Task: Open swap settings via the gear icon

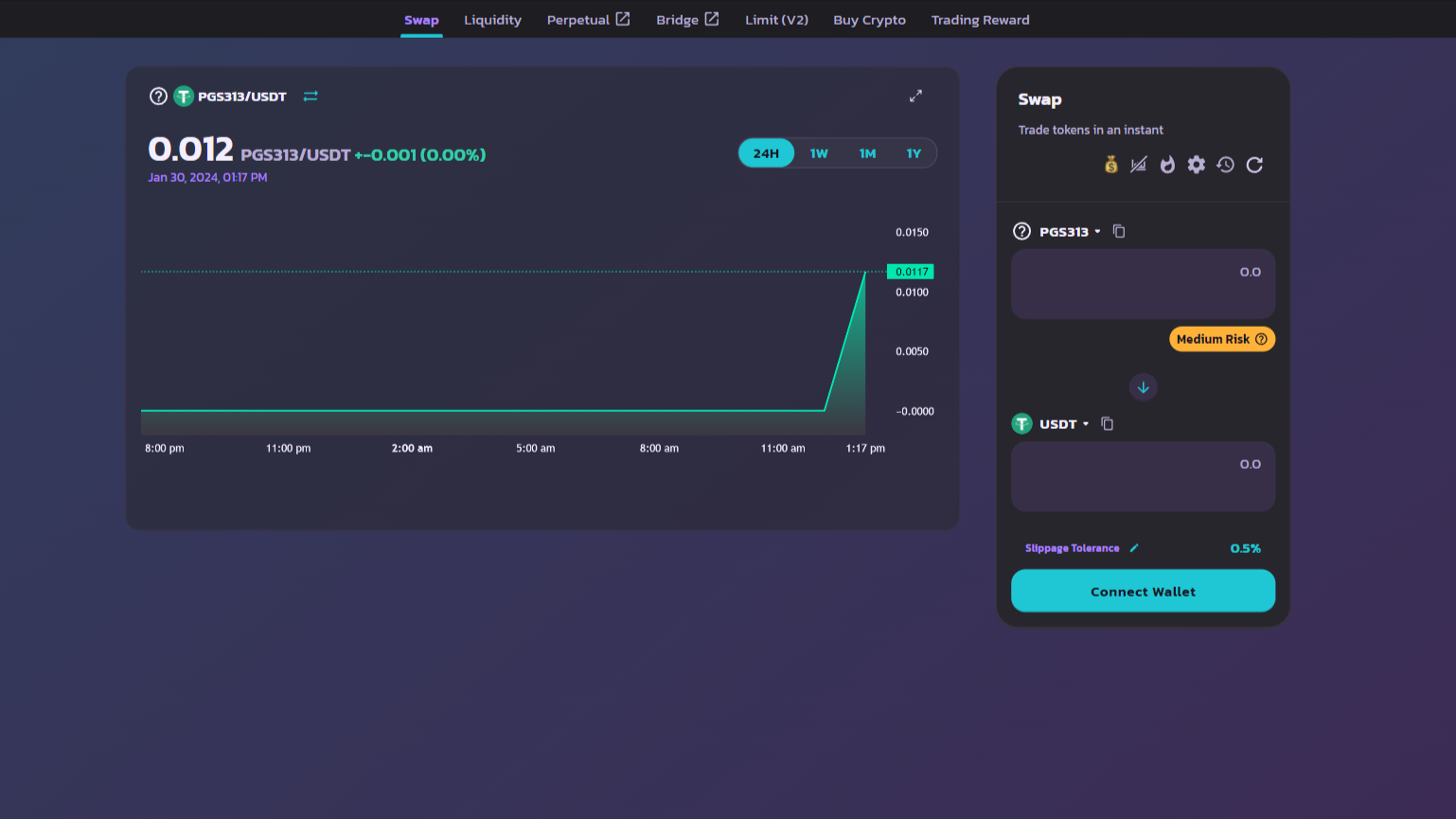Action: click(x=1197, y=165)
